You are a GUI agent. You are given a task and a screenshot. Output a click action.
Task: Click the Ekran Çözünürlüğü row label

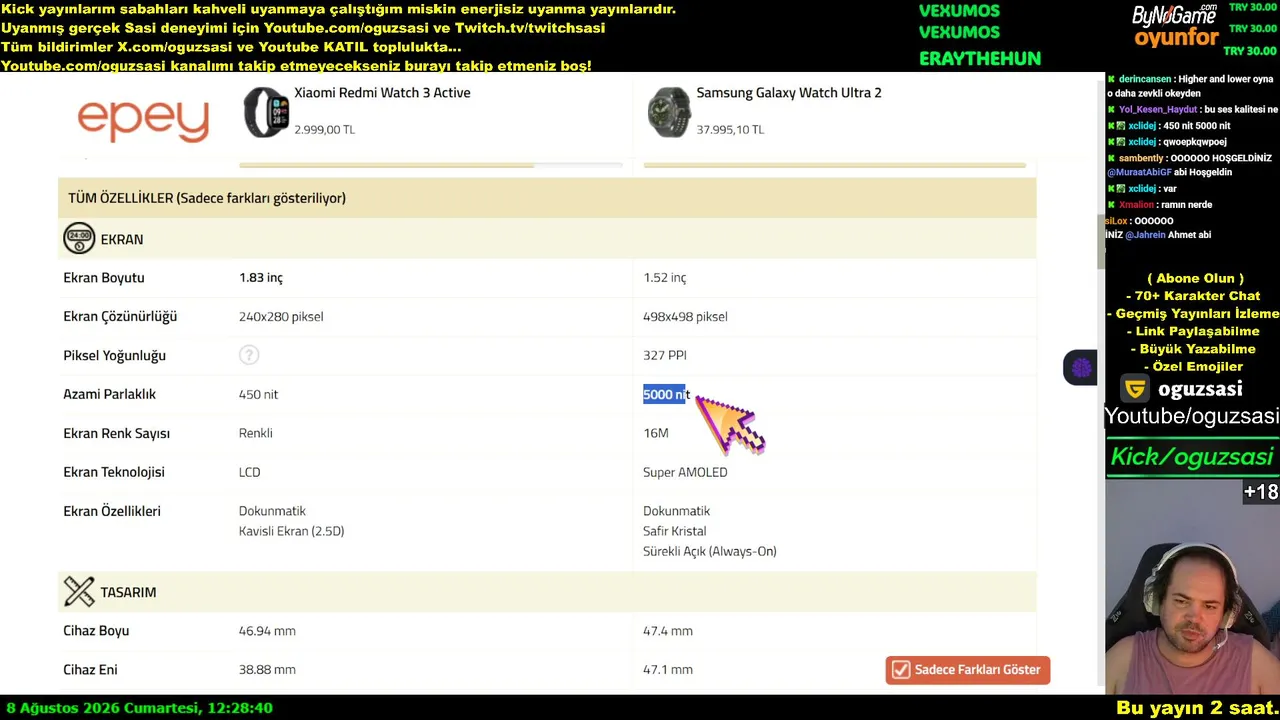pyautogui.click(x=120, y=317)
